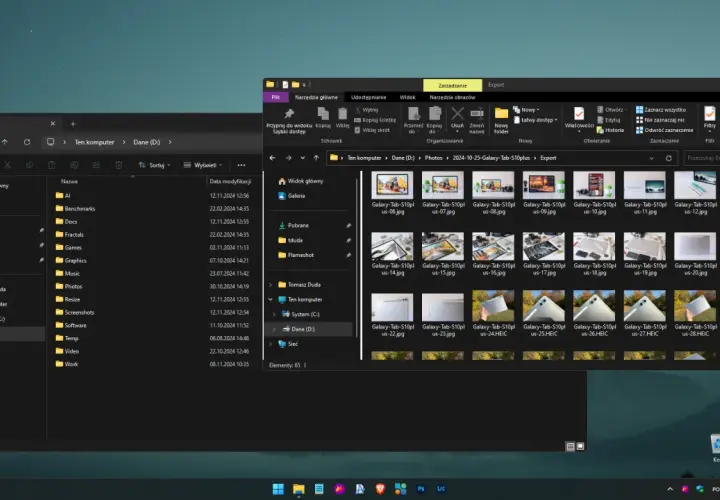The image size is (720, 500).
Task: Click the Usuń X icon
Action: point(457,114)
